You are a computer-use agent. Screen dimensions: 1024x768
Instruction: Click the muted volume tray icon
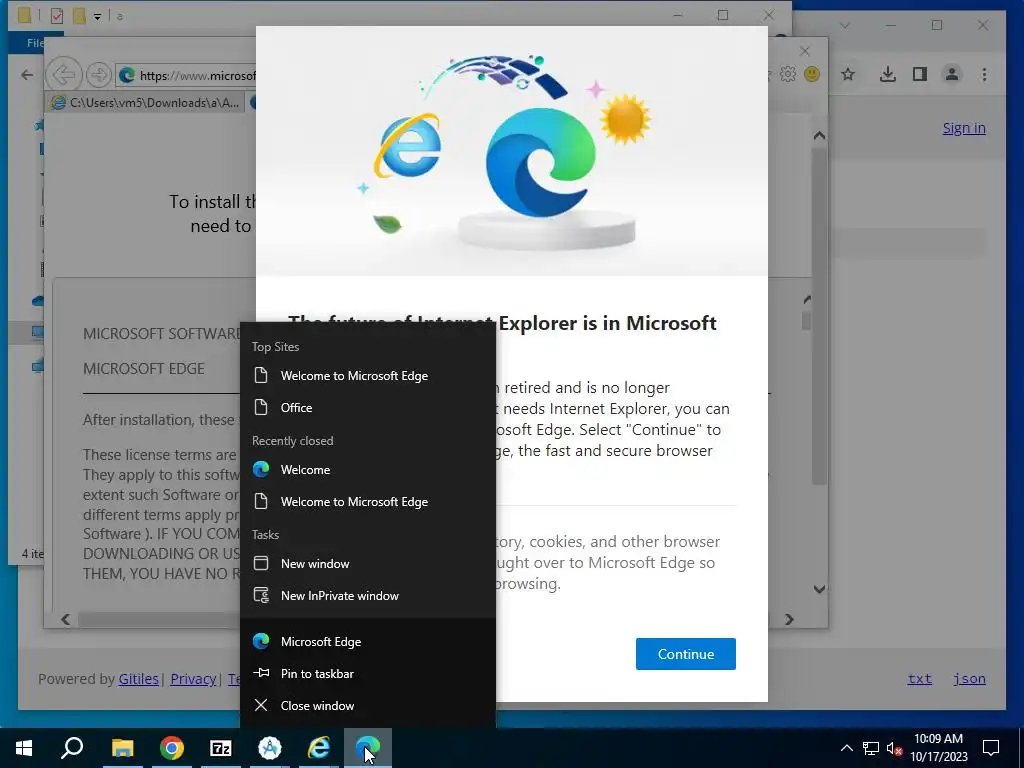point(895,748)
